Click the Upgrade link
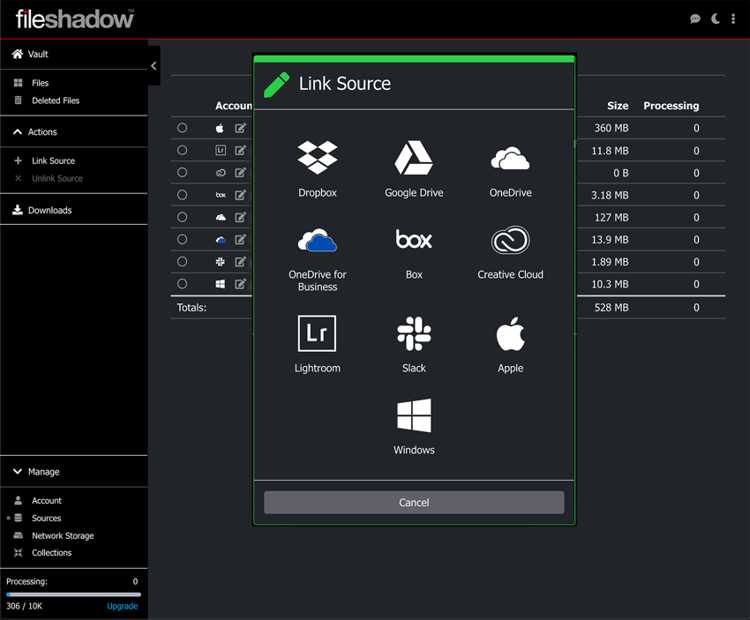This screenshot has height=620, width=750. point(122,606)
